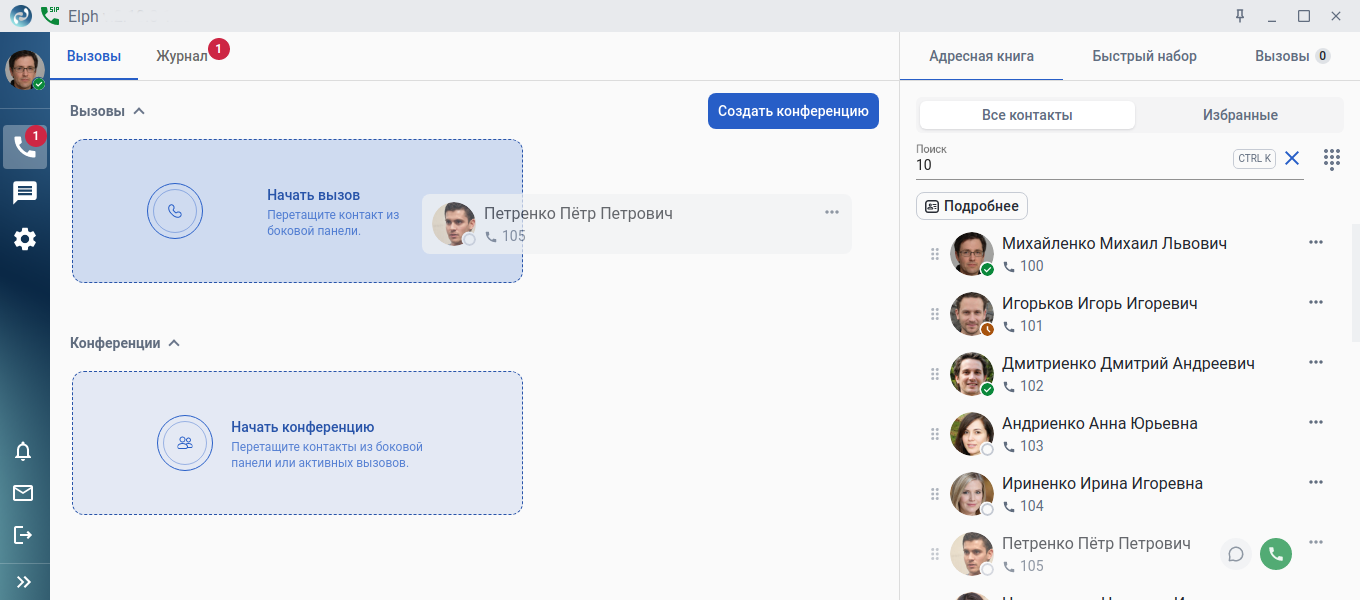
Task: Collapse the Конференции section
Action: 174,343
